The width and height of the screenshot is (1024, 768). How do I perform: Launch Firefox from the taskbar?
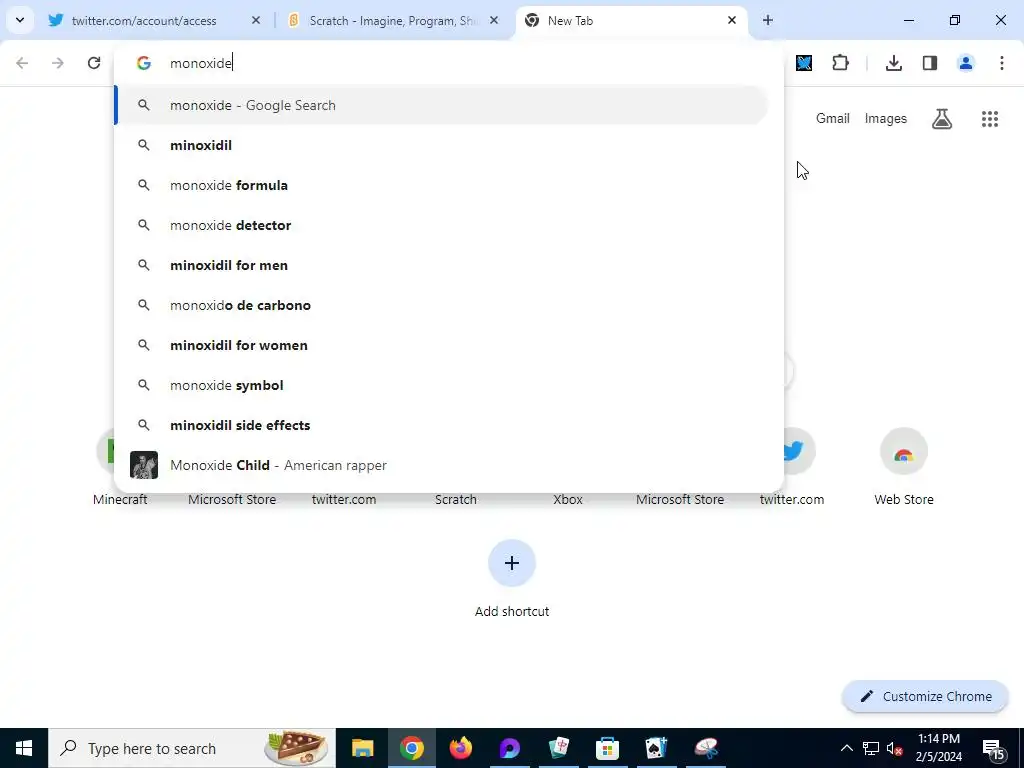(x=460, y=748)
